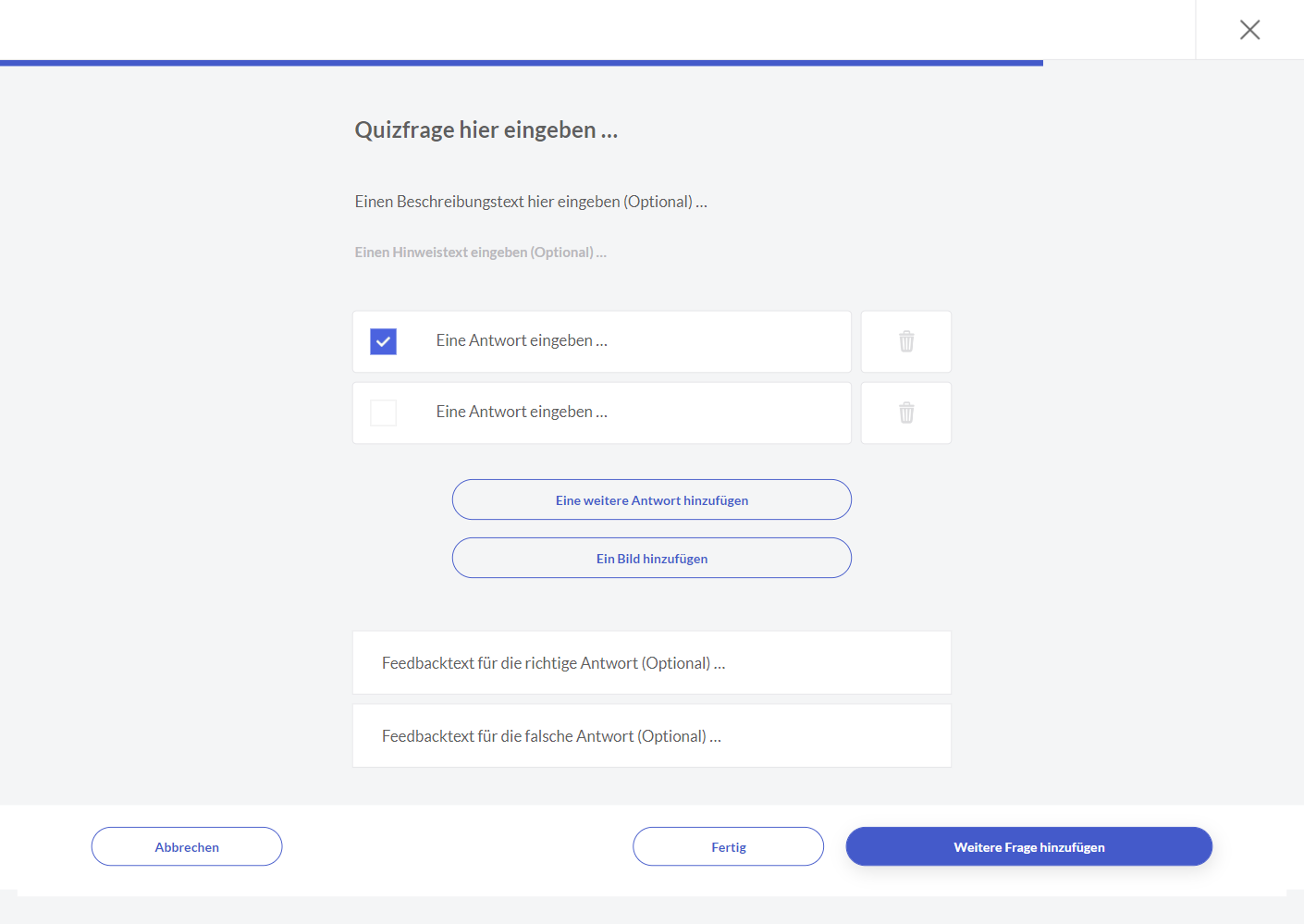Enter feedback text for the richtige Antwort
This screenshot has width=1304, height=924.
point(651,663)
